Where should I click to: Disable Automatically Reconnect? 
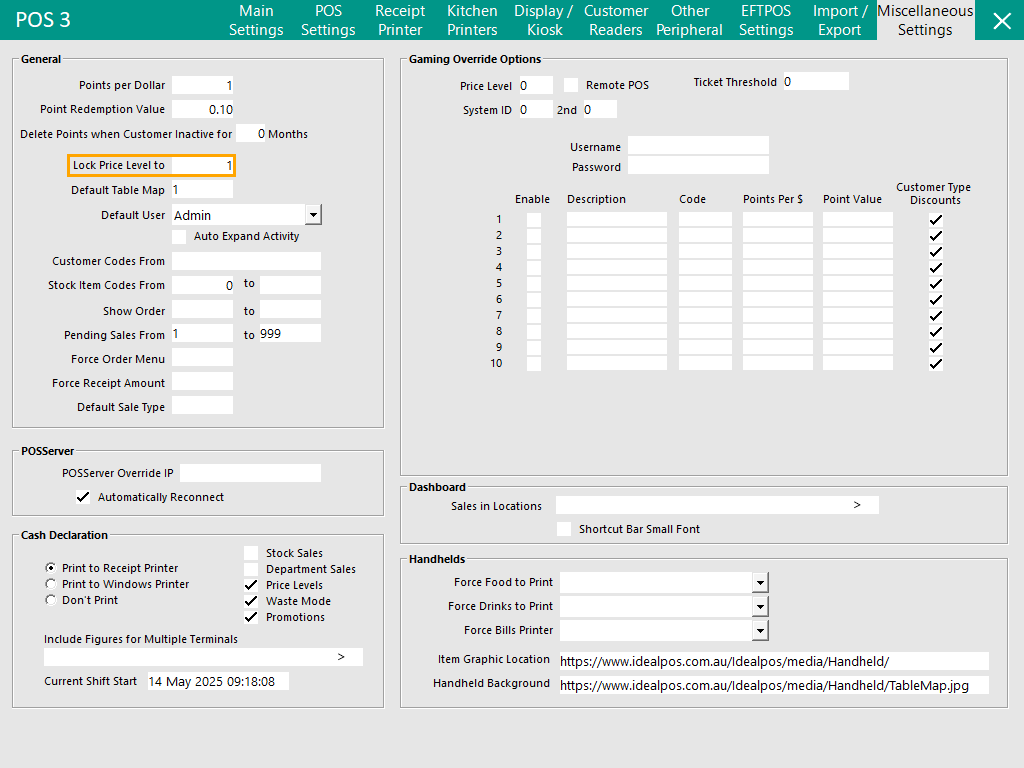83,497
